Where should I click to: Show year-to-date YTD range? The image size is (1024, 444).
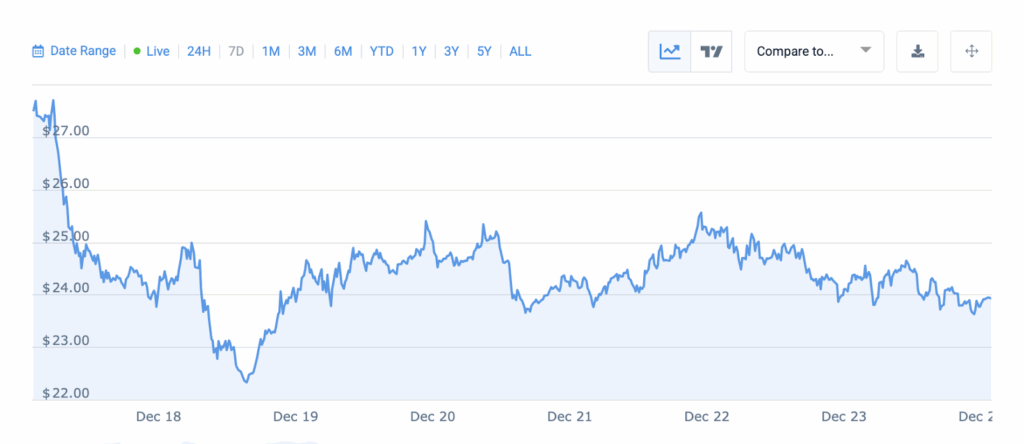pos(382,51)
